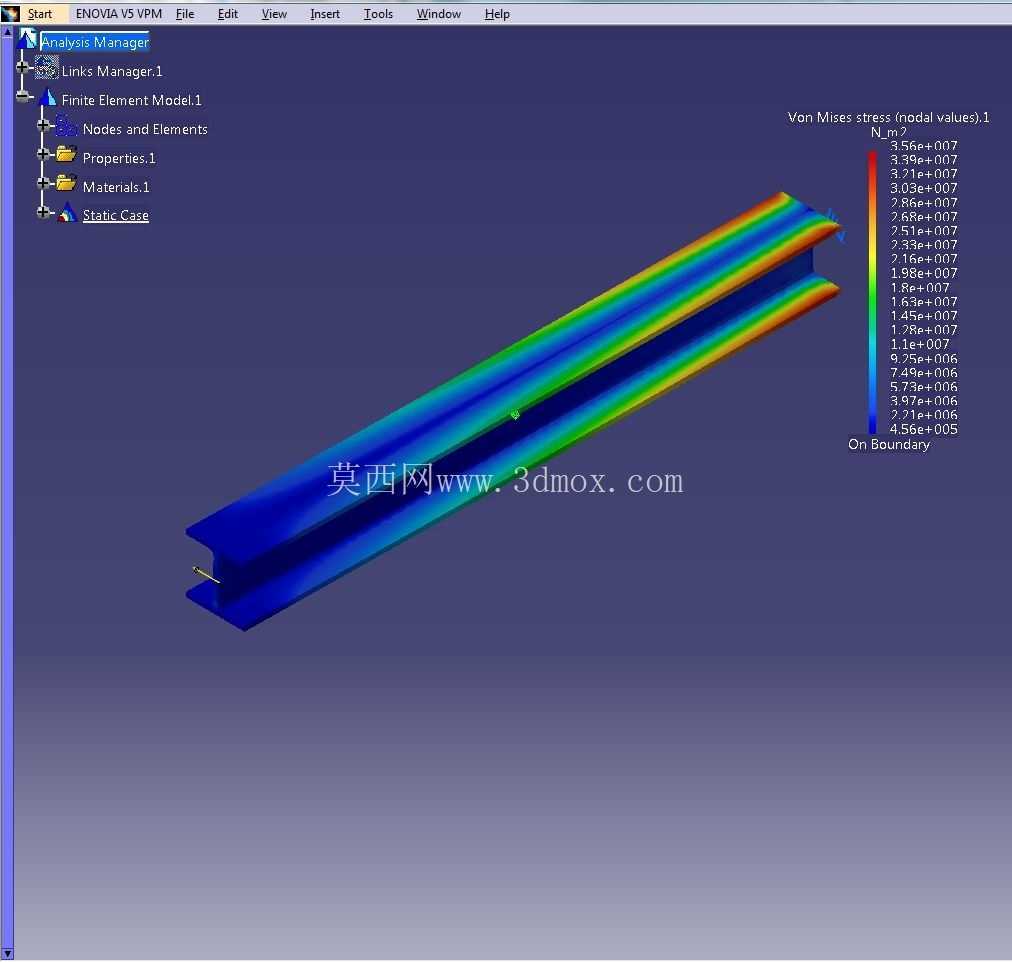Image resolution: width=1012 pixels, height=963 pixels.
Task: Click the Finite Element Model.1 icon
Action: point(48,98)
